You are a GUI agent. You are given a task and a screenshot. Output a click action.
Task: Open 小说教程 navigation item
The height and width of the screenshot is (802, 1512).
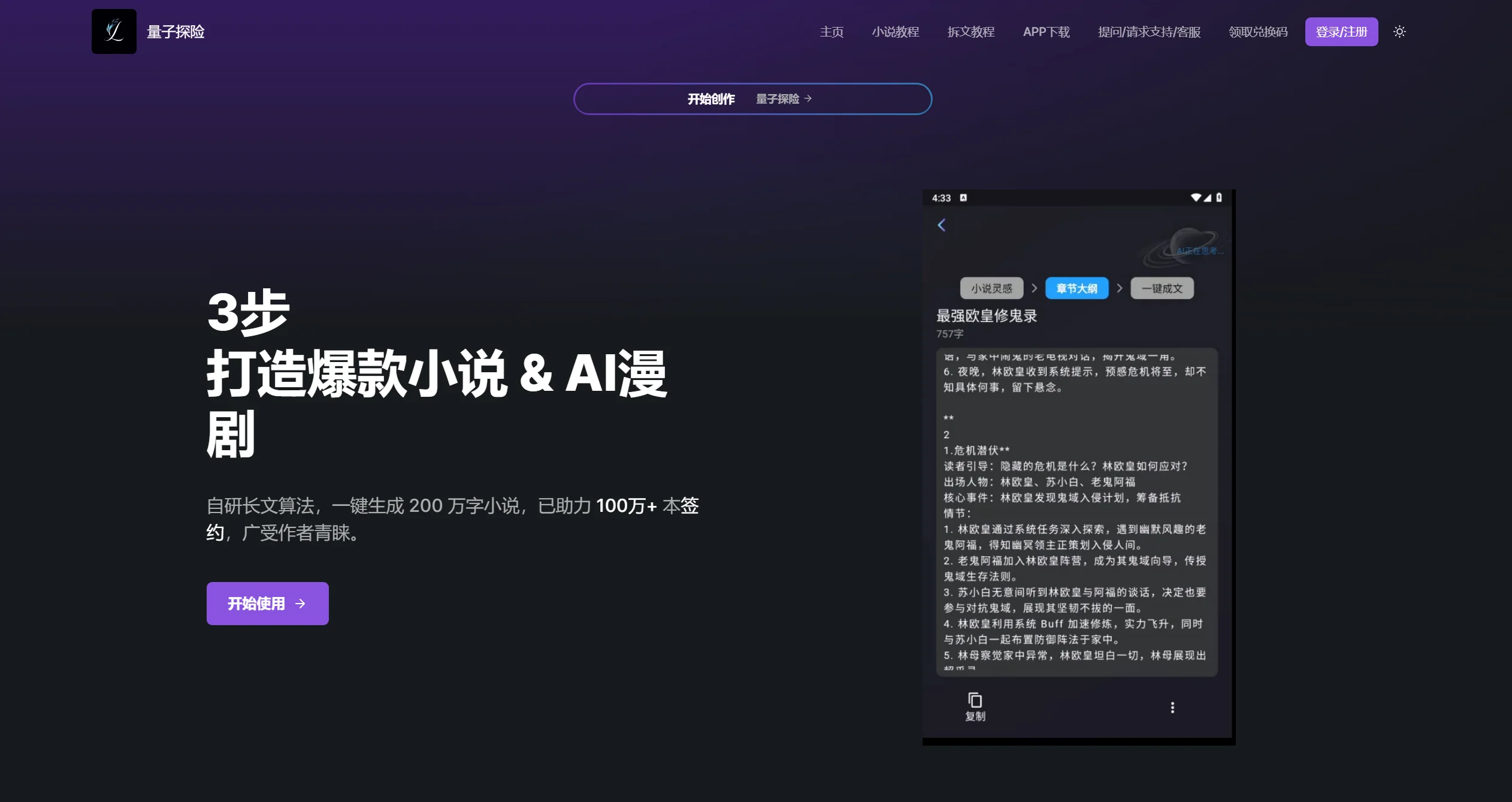point(895,32)
